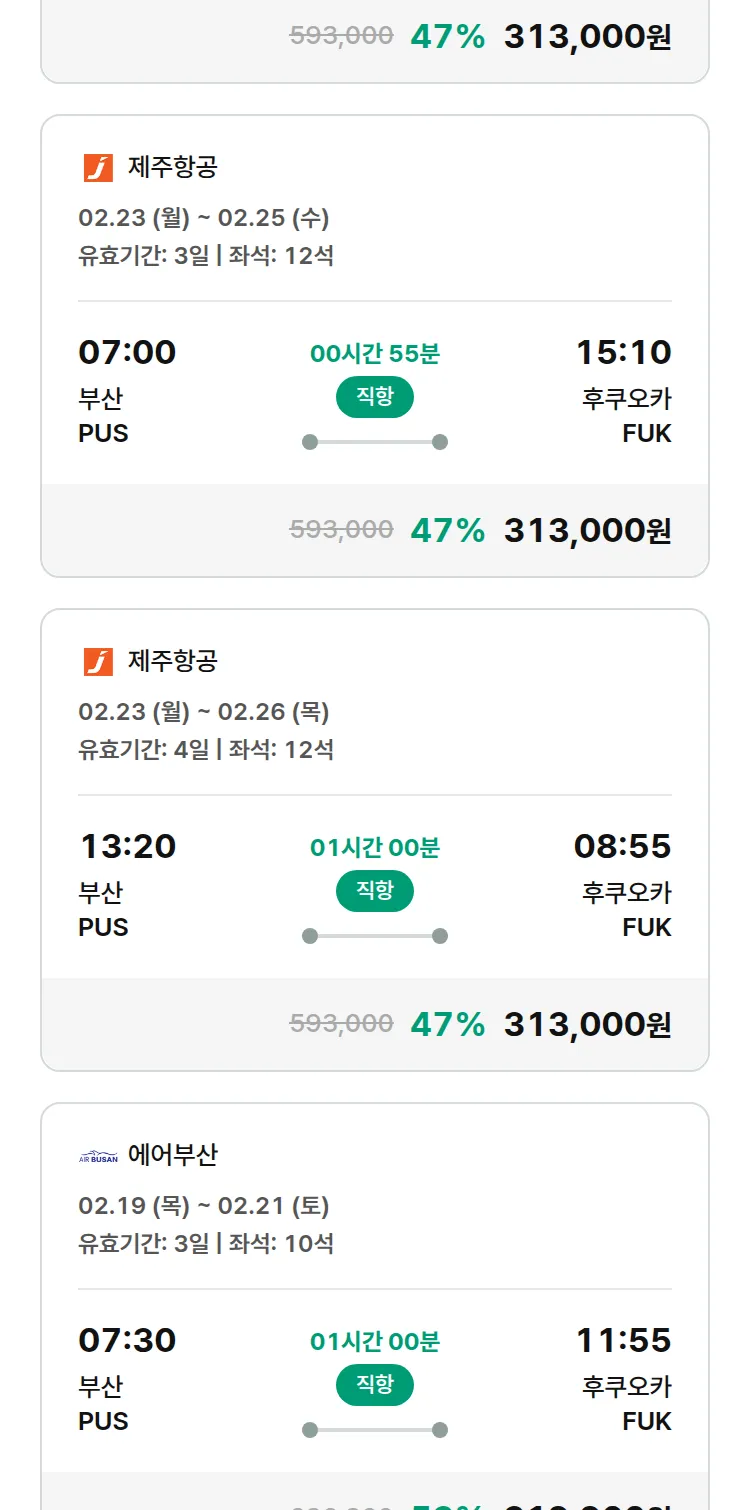Tap 직항 badge on the 07:30 departure flight
This screenshot has height=1510, width=750.
click(374, 1385)
